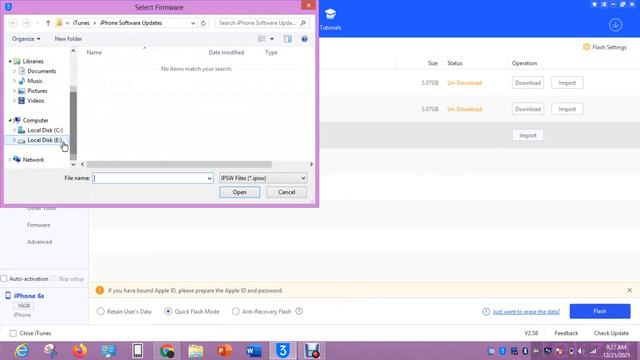Image resolution: width=640 pixels, height=360 pixels.
Task: Open address bar path dropdown
Action: pyautogui.click(x=193, y=23)
